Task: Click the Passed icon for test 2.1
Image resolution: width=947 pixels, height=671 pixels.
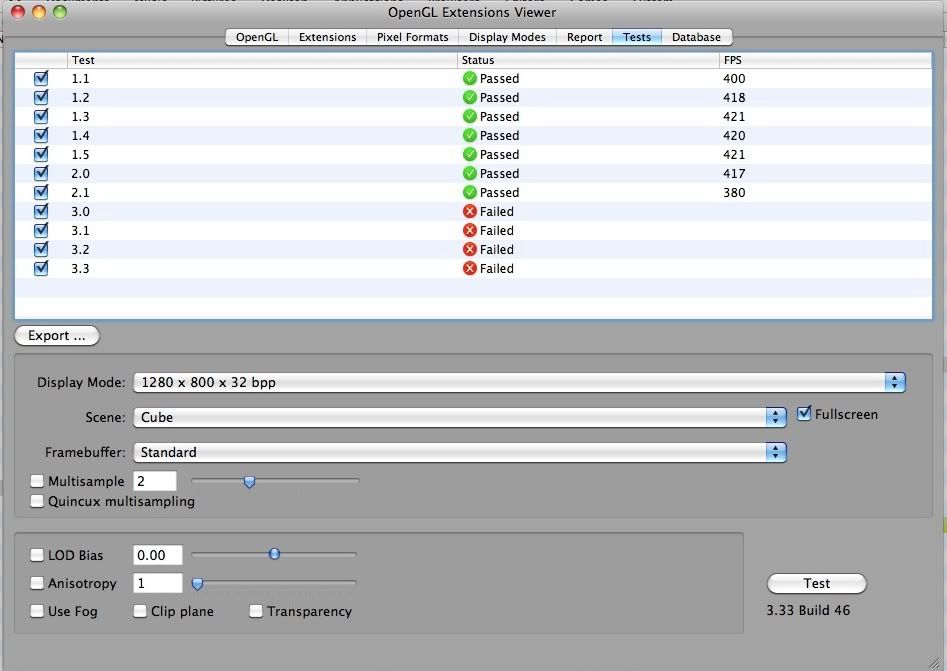Action: click(468, 192)
